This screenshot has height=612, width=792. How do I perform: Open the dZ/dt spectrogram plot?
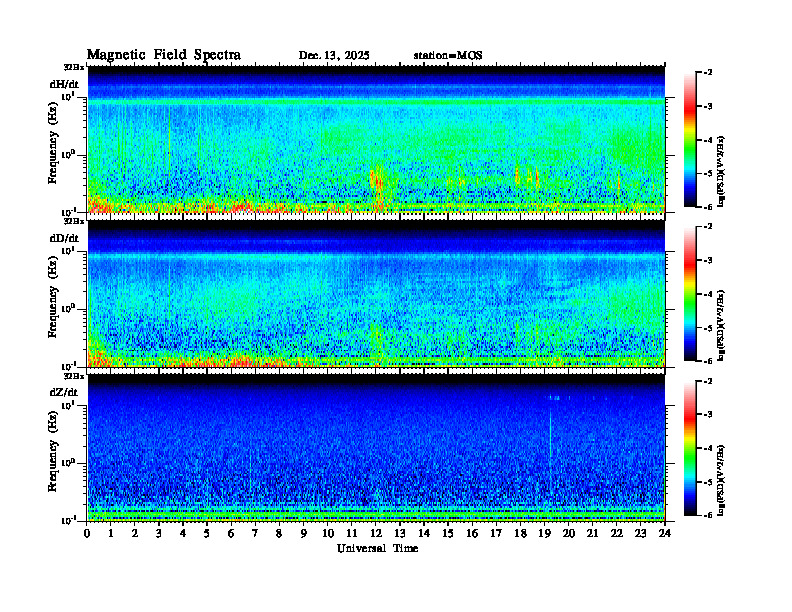tap(376, 448)
